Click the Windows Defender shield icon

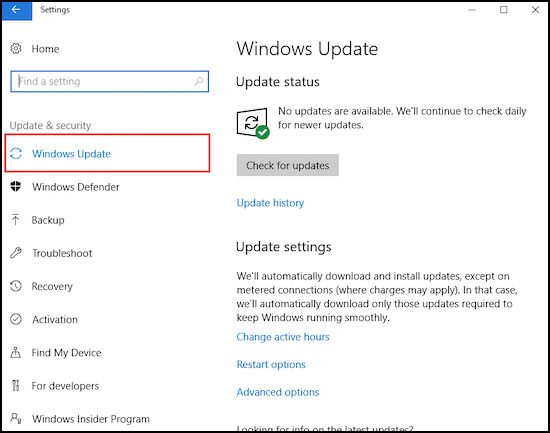point(16,186)
